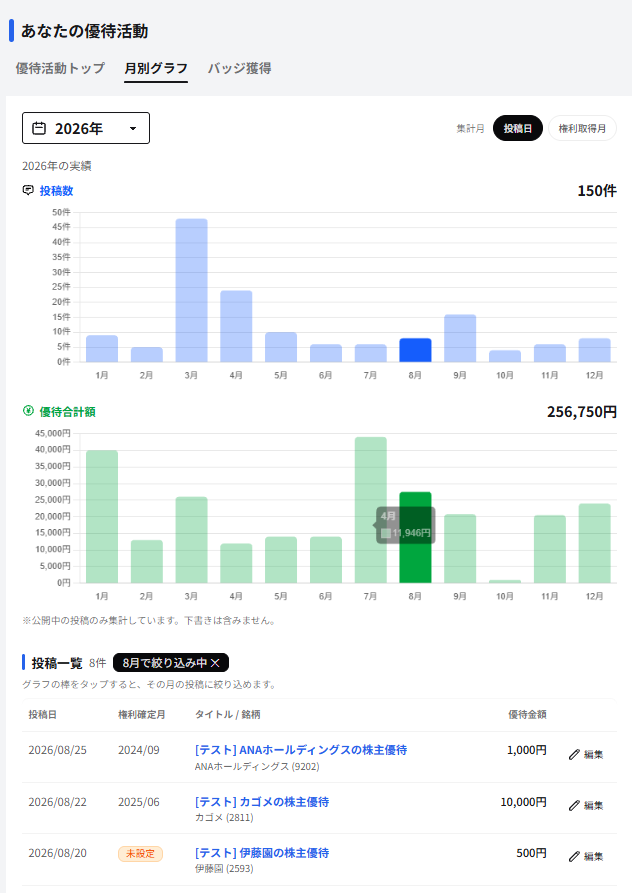The image size is (632, 893).
Task: Click the 1月 bar in 投稿数 chart
Action: tap(102, 349)
